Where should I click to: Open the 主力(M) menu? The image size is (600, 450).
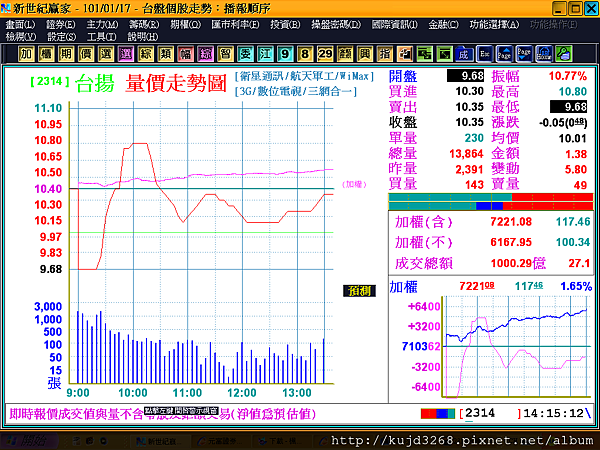click(102, 24)
